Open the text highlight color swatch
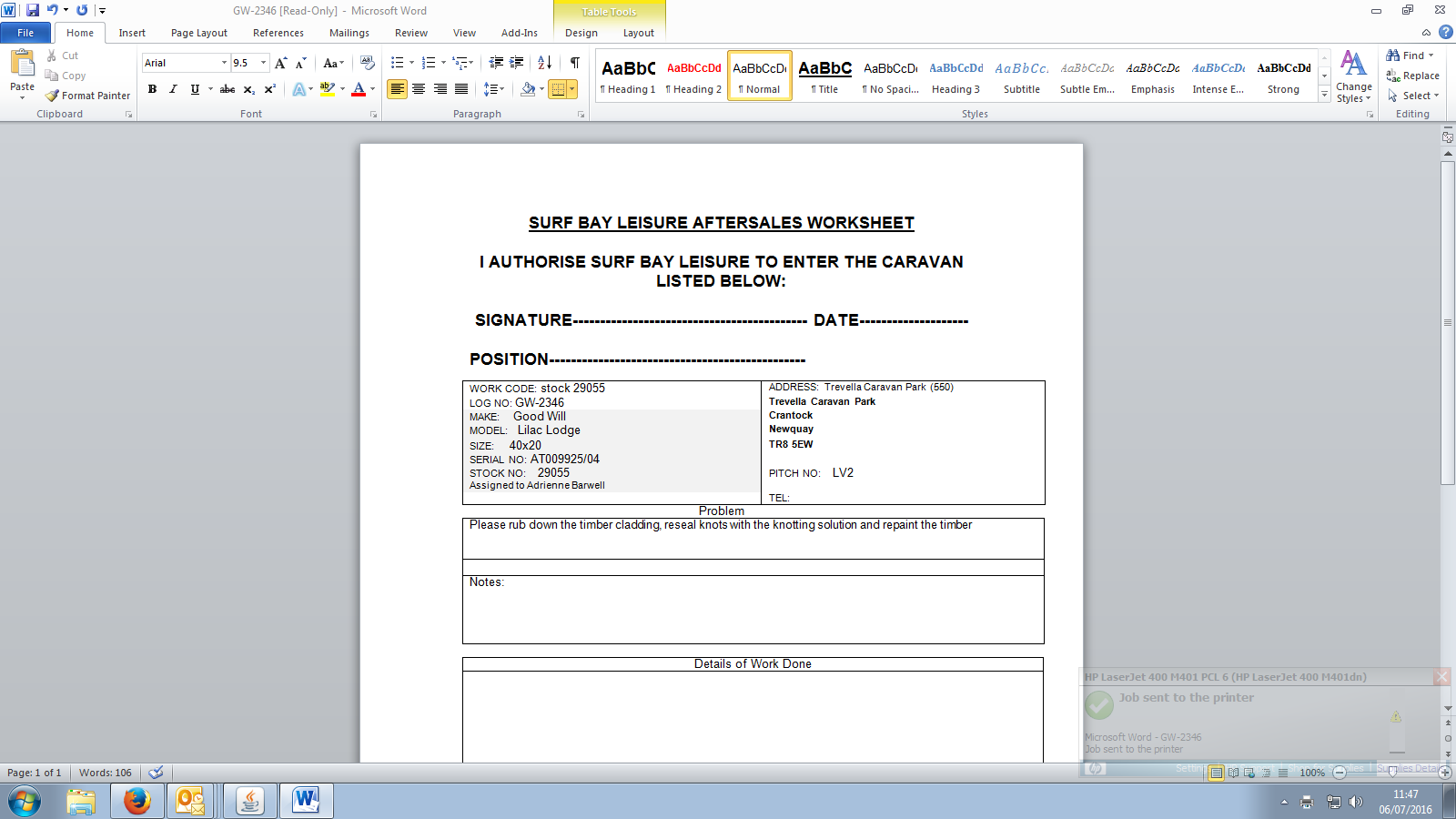Screen dimensions: 1456x819 tap(328, 89)
